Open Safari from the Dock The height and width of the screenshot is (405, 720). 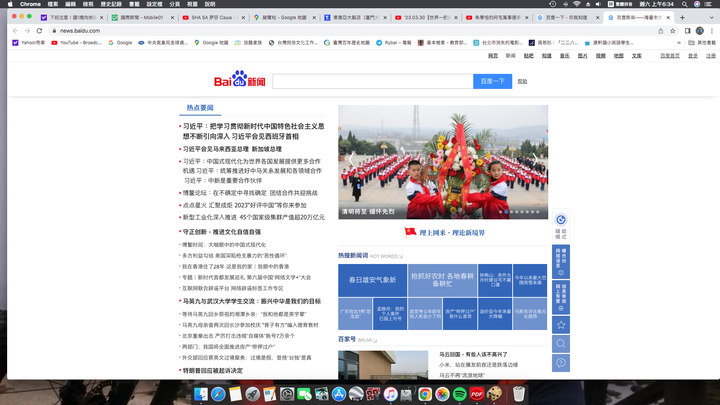point(218,394)
